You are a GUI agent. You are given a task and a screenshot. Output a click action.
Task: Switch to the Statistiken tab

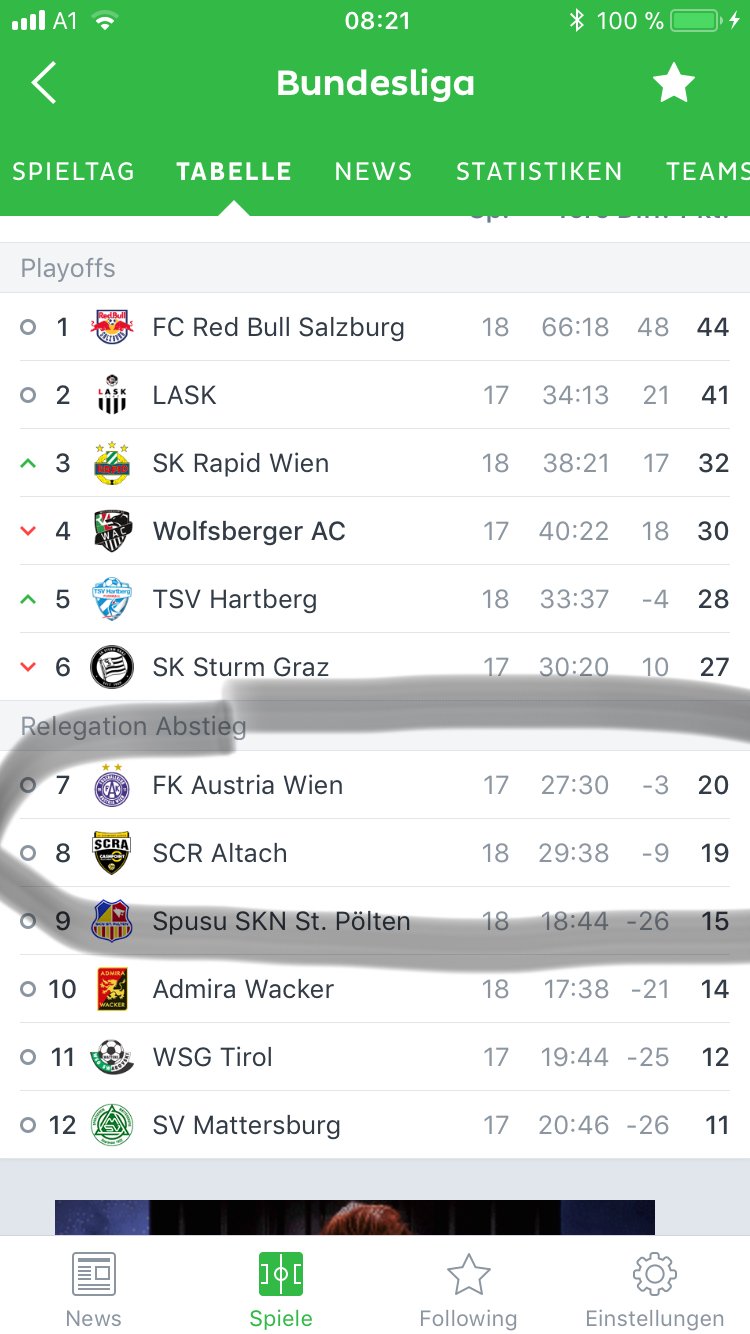click(x=539, y=172)
